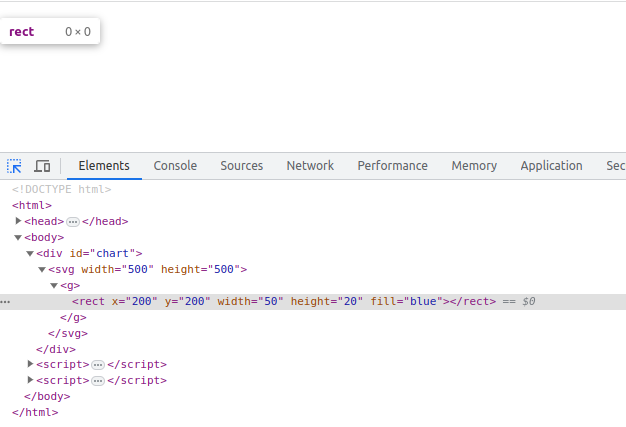The image size is (626, 427).
Task: Open the Sources tab
Action: 241,166
